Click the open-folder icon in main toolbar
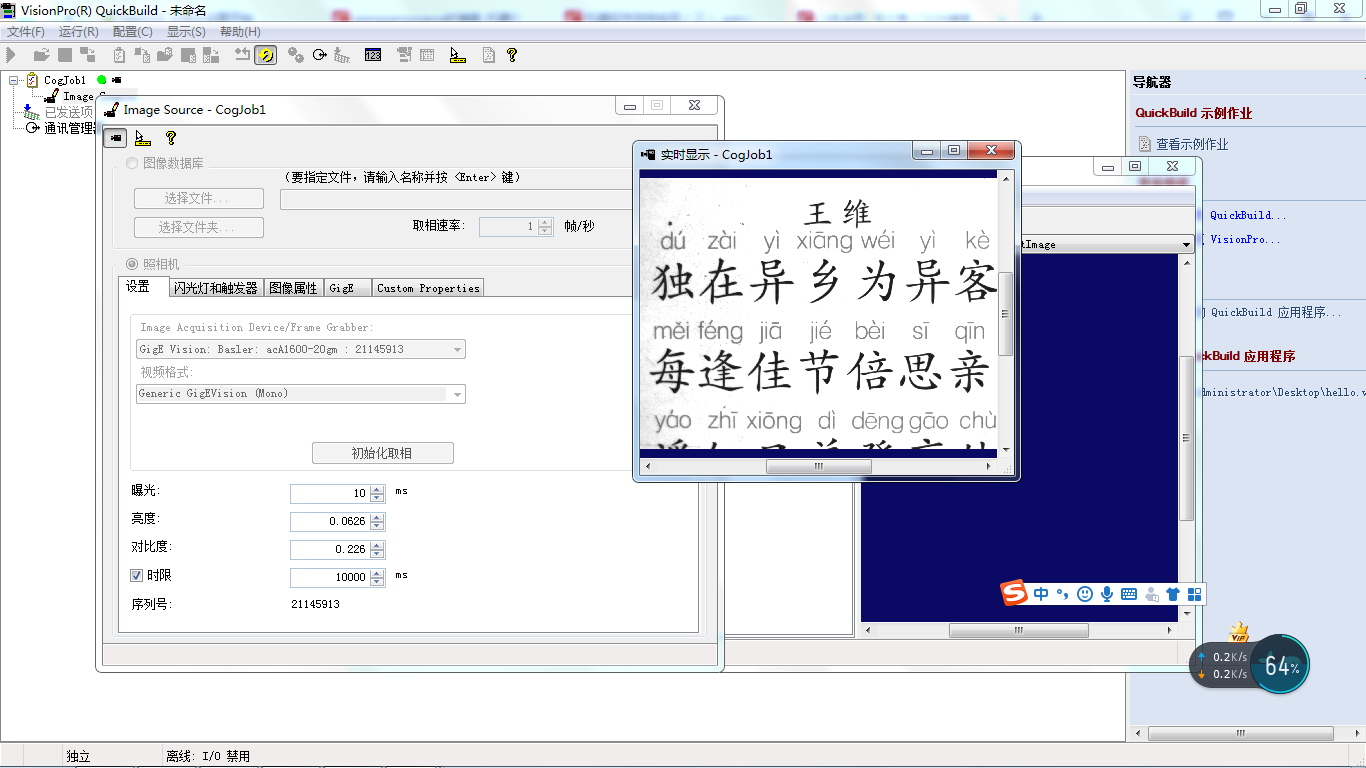The image size is (1366, 768). pos(41,56)
